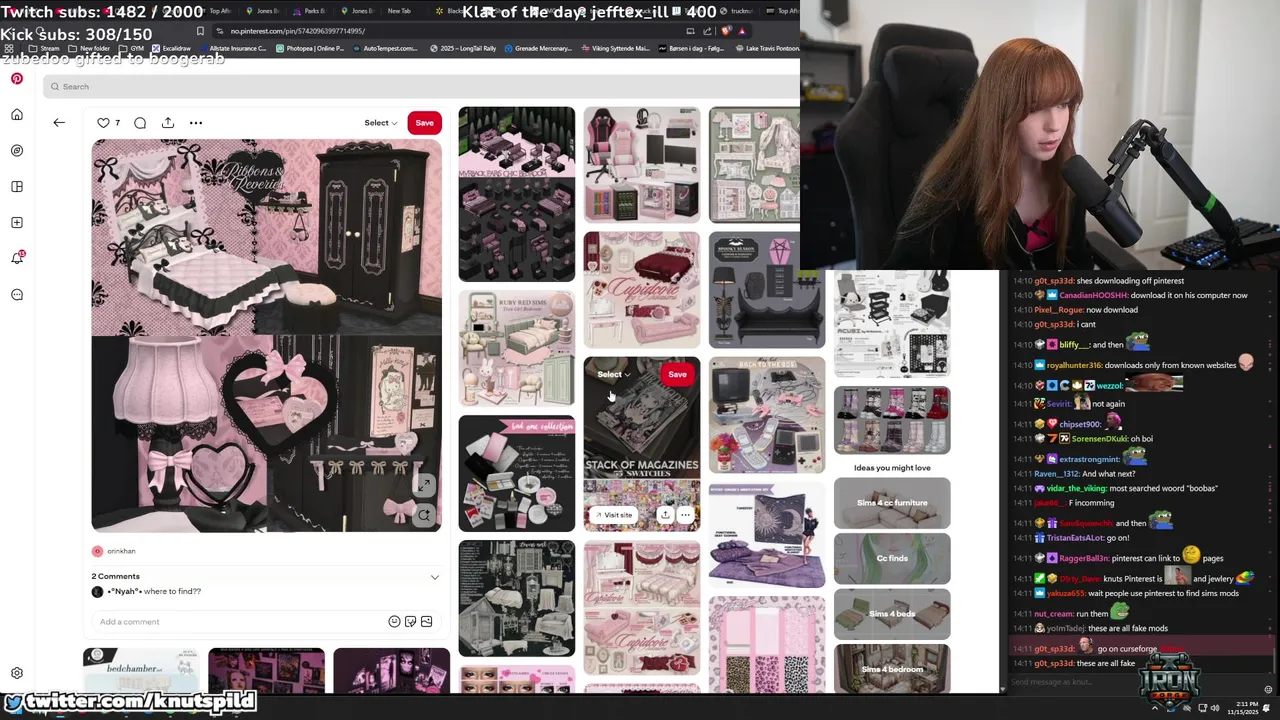Open the Sims 4 beds idea tile
Screen dimensions: 1280x720
tap(892, 614)
